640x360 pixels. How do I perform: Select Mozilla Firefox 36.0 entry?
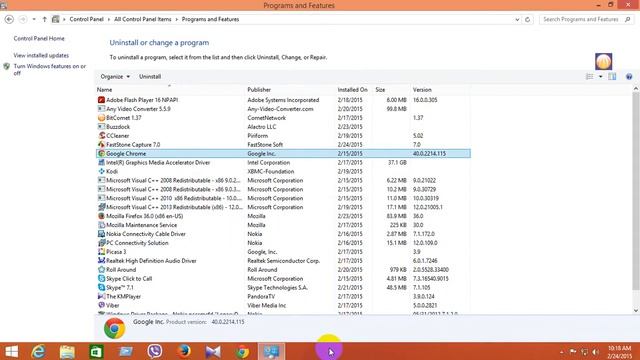(283, 216)
